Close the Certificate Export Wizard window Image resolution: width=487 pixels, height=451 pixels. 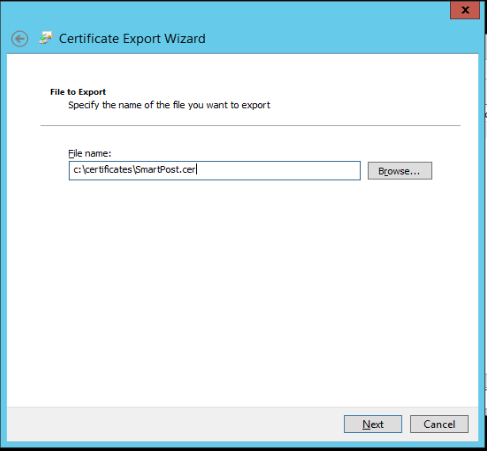465,10
